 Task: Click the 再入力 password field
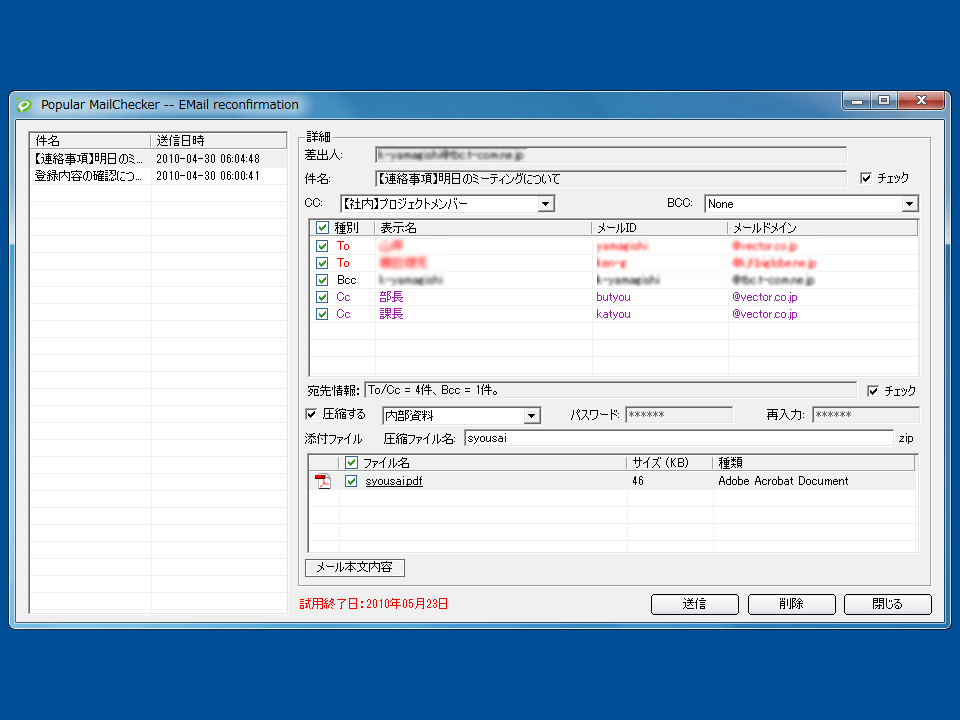point(866,414)
